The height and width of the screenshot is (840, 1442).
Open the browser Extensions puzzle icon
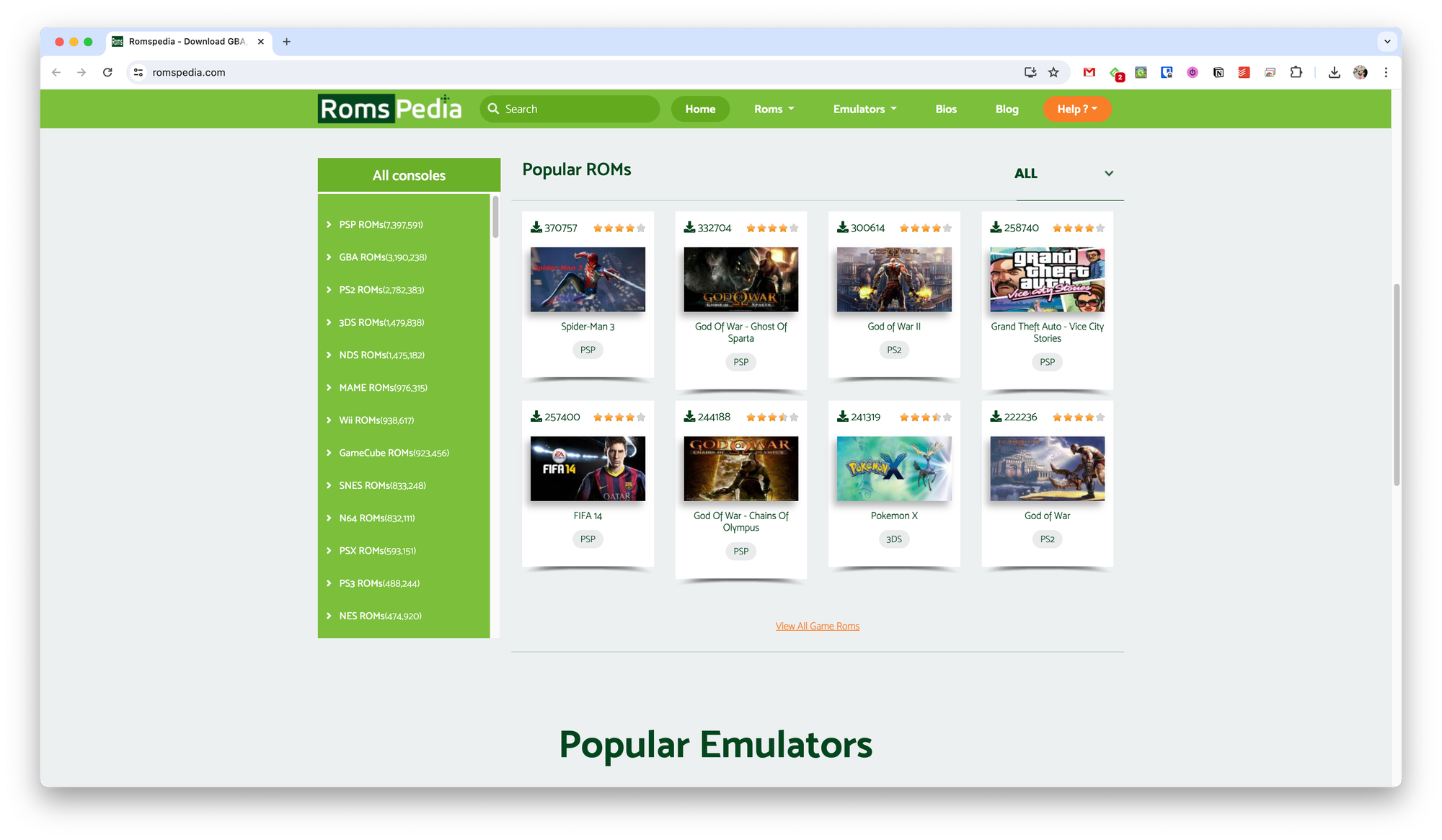click(1296, 72)
